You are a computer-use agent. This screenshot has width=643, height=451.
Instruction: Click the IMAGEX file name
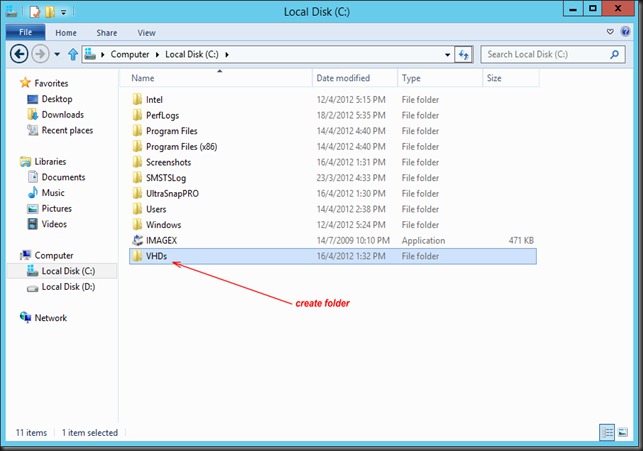pyautogui.click(x=162, y=241)
